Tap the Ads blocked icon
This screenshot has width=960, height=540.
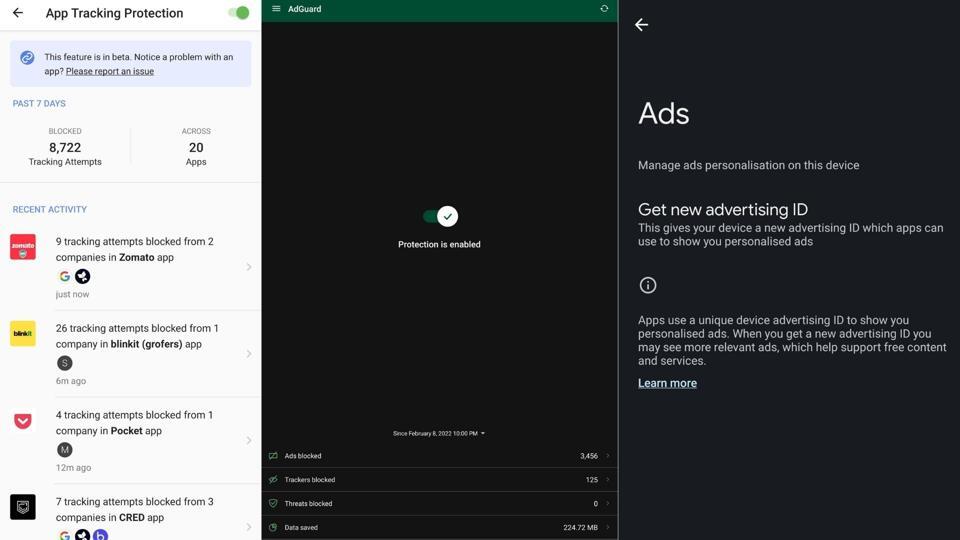point(273,456)
